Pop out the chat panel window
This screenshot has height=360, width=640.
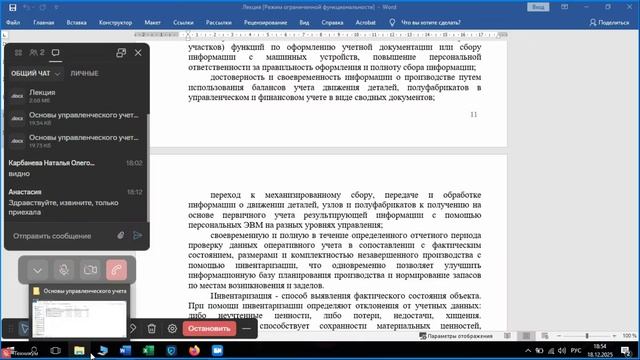tap(121, 53)
